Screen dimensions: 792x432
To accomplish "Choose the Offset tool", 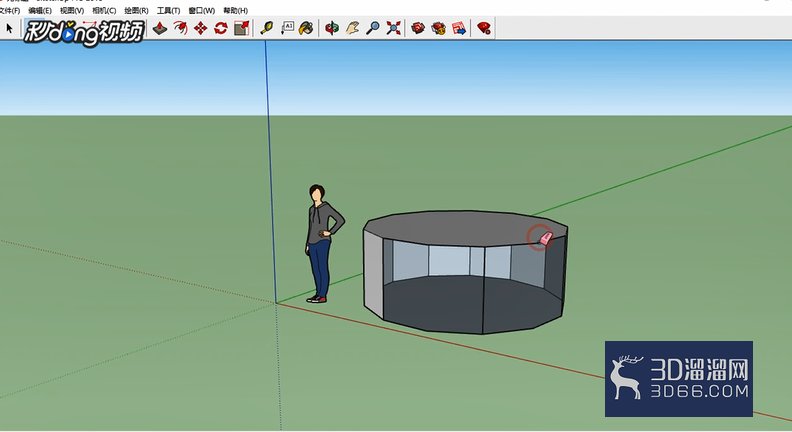I will click(x=180, y=28).
